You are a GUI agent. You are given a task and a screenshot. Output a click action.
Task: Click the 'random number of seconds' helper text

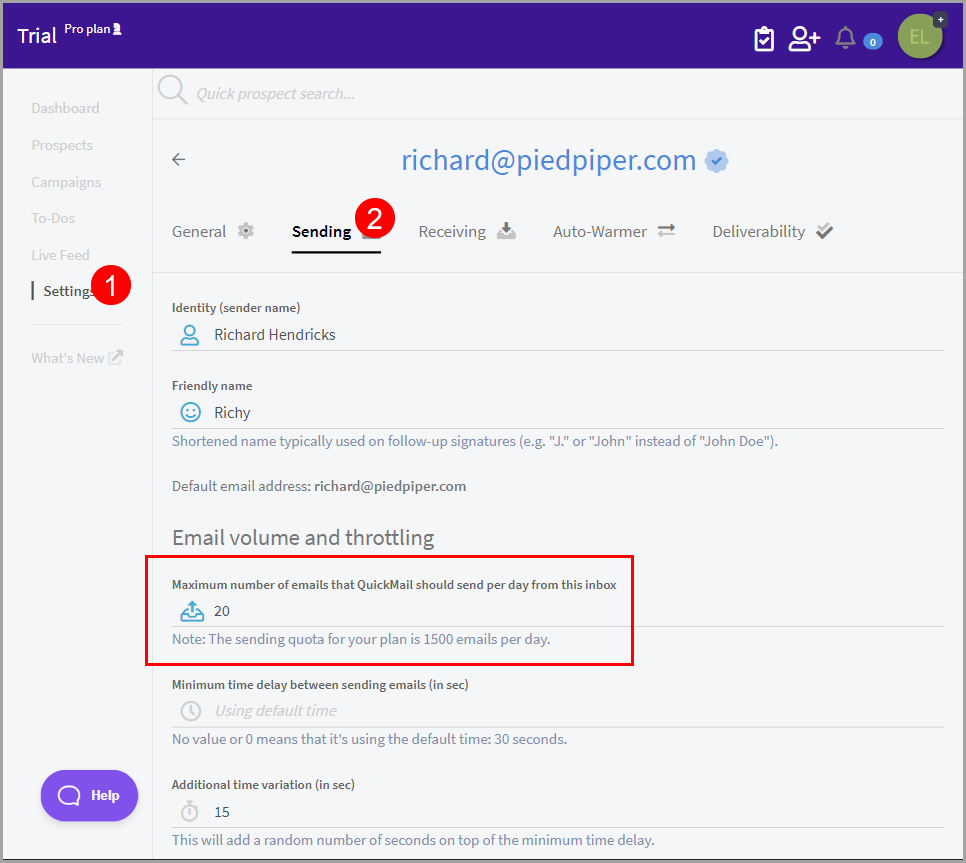(x=413, y=840)
